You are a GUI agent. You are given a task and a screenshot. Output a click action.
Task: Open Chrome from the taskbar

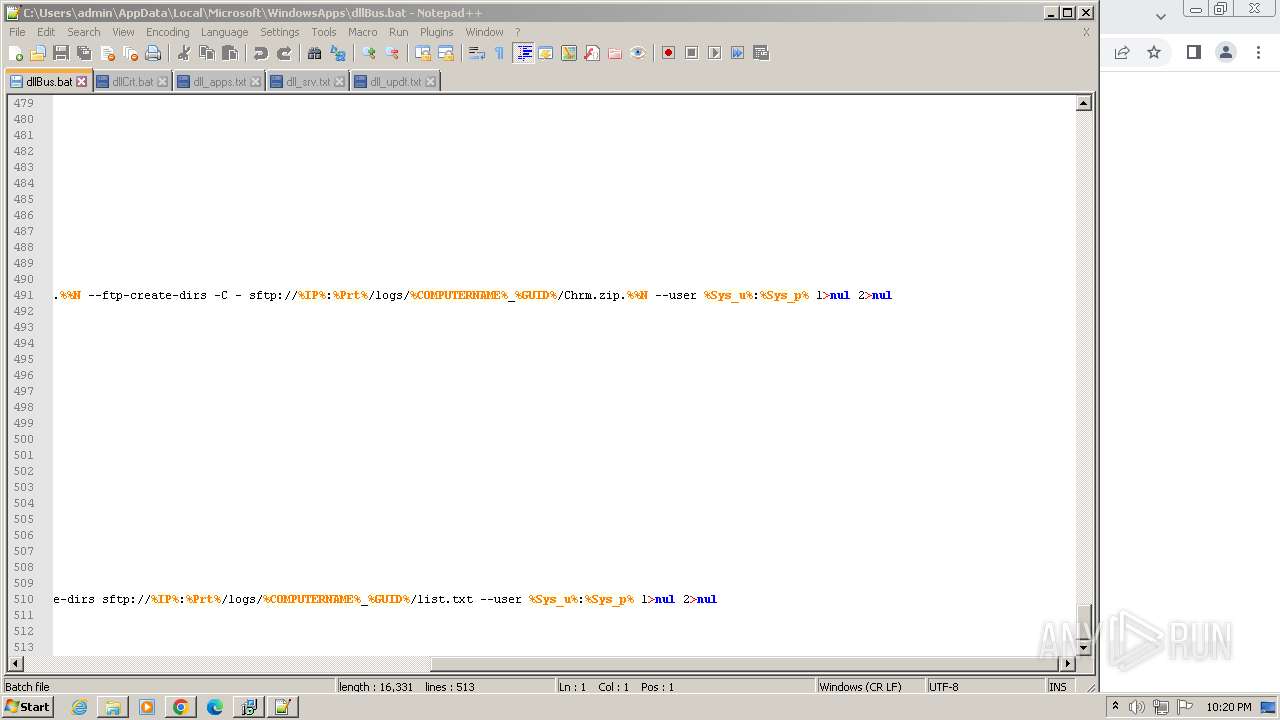click(x=180, y=707)
